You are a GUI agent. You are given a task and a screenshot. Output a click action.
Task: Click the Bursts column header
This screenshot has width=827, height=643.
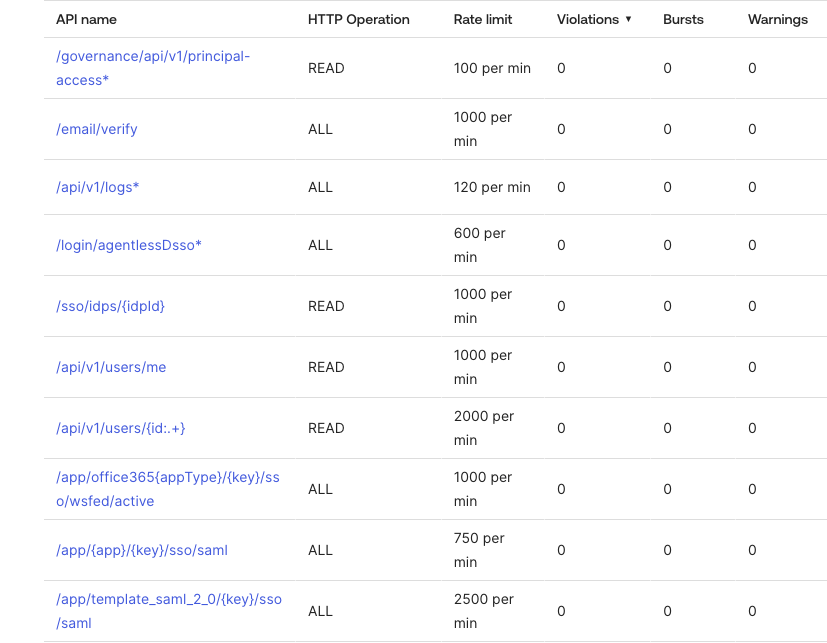pyautogui.click(x=684, y=19)
